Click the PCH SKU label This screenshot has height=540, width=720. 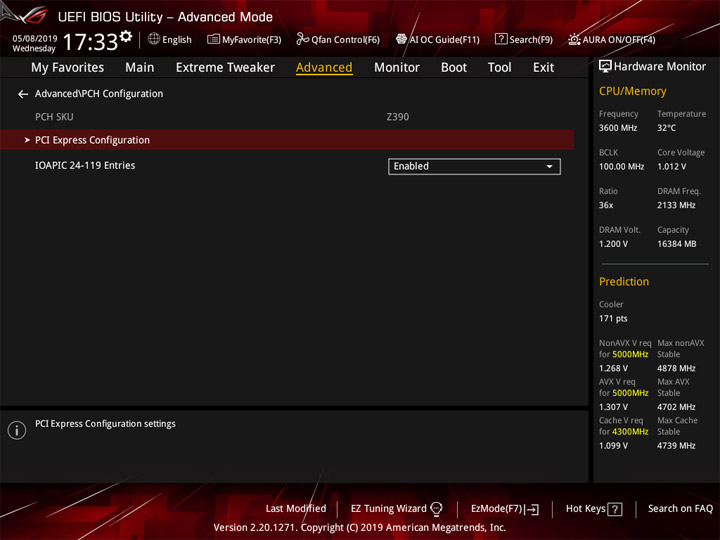[x=54, y=117]
